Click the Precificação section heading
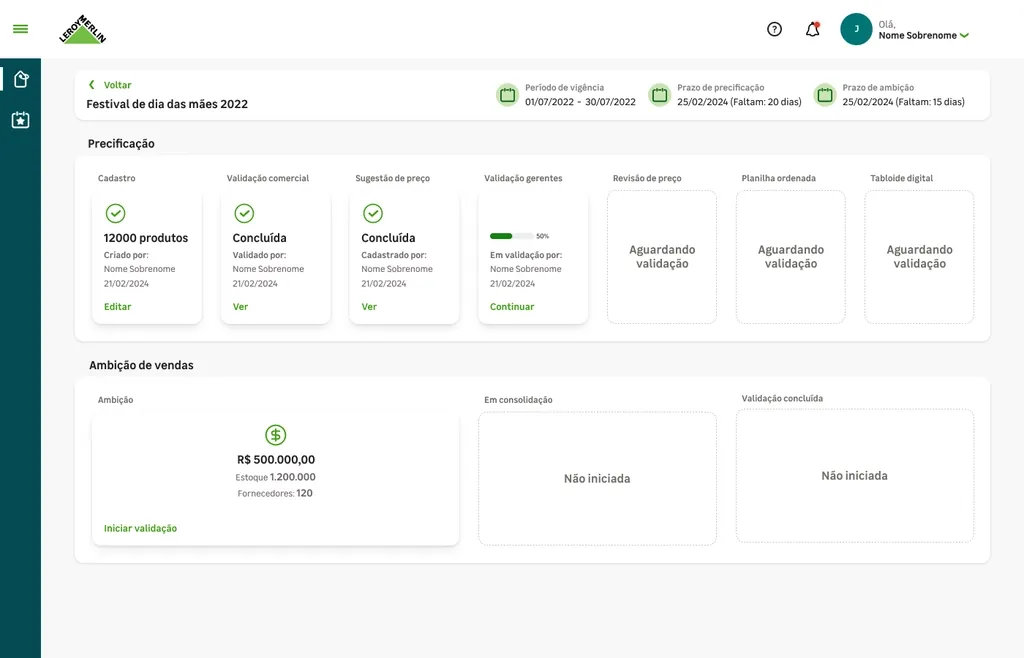1024x658 pixels. (x=121, y=144)
